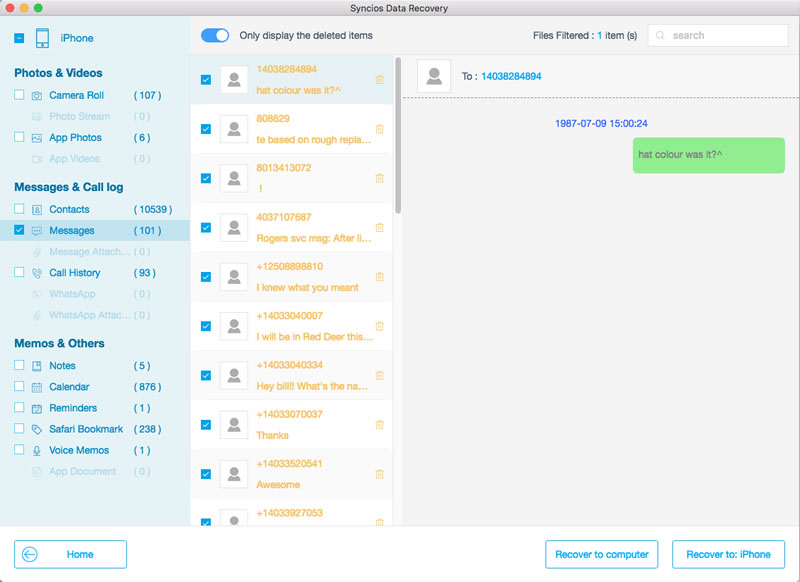Screen dimensions: 800x582
Task: Check the Call History checkbox
Action: [x=19, y=272]
